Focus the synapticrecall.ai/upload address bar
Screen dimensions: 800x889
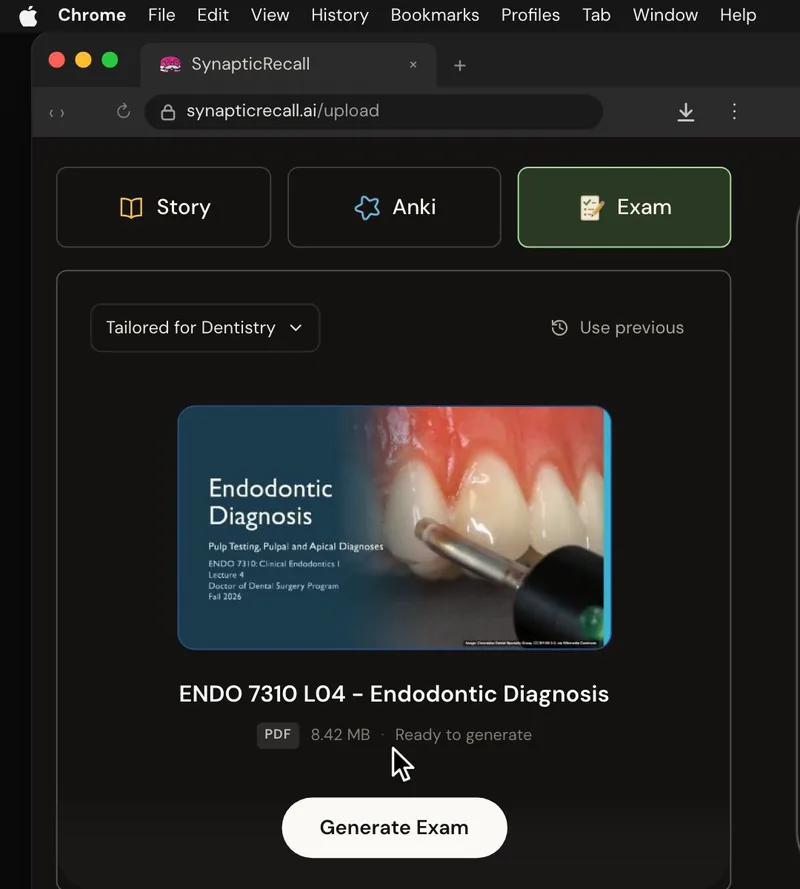(x=374, y=112)
